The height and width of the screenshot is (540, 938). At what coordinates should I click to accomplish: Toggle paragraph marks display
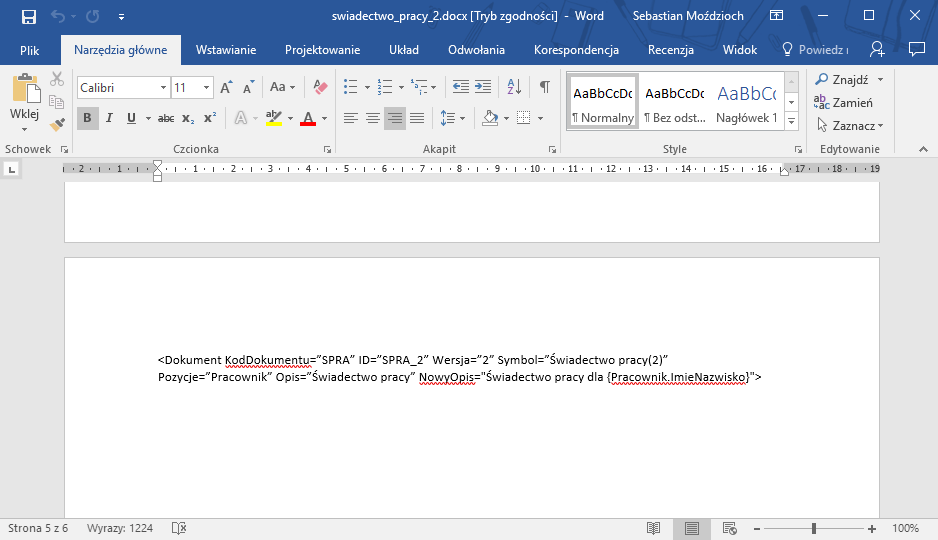pos(544,88)
